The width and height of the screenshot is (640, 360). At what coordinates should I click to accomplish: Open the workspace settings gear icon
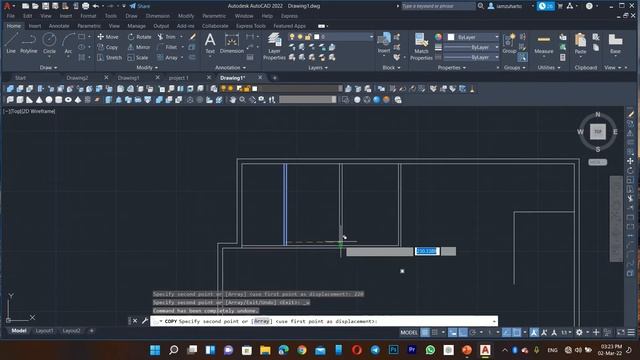pyautogui.click(x=579, y=332)
